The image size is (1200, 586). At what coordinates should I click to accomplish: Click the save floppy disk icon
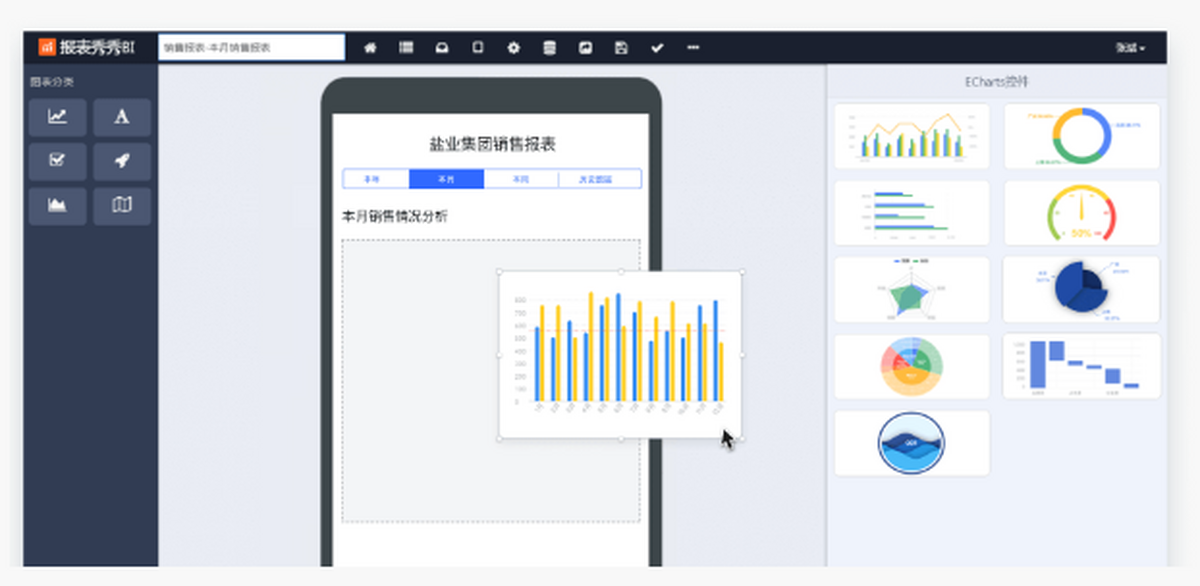[x=621, y=47]
